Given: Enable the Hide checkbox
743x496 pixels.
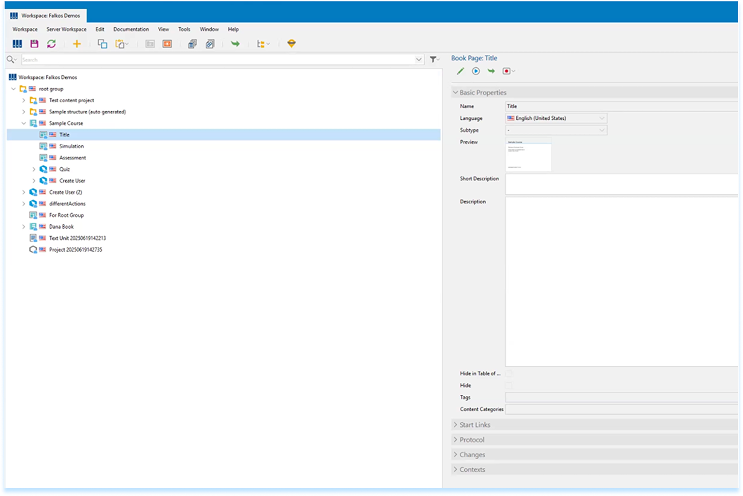Looking at the screenshot, I should click(509, 385).
